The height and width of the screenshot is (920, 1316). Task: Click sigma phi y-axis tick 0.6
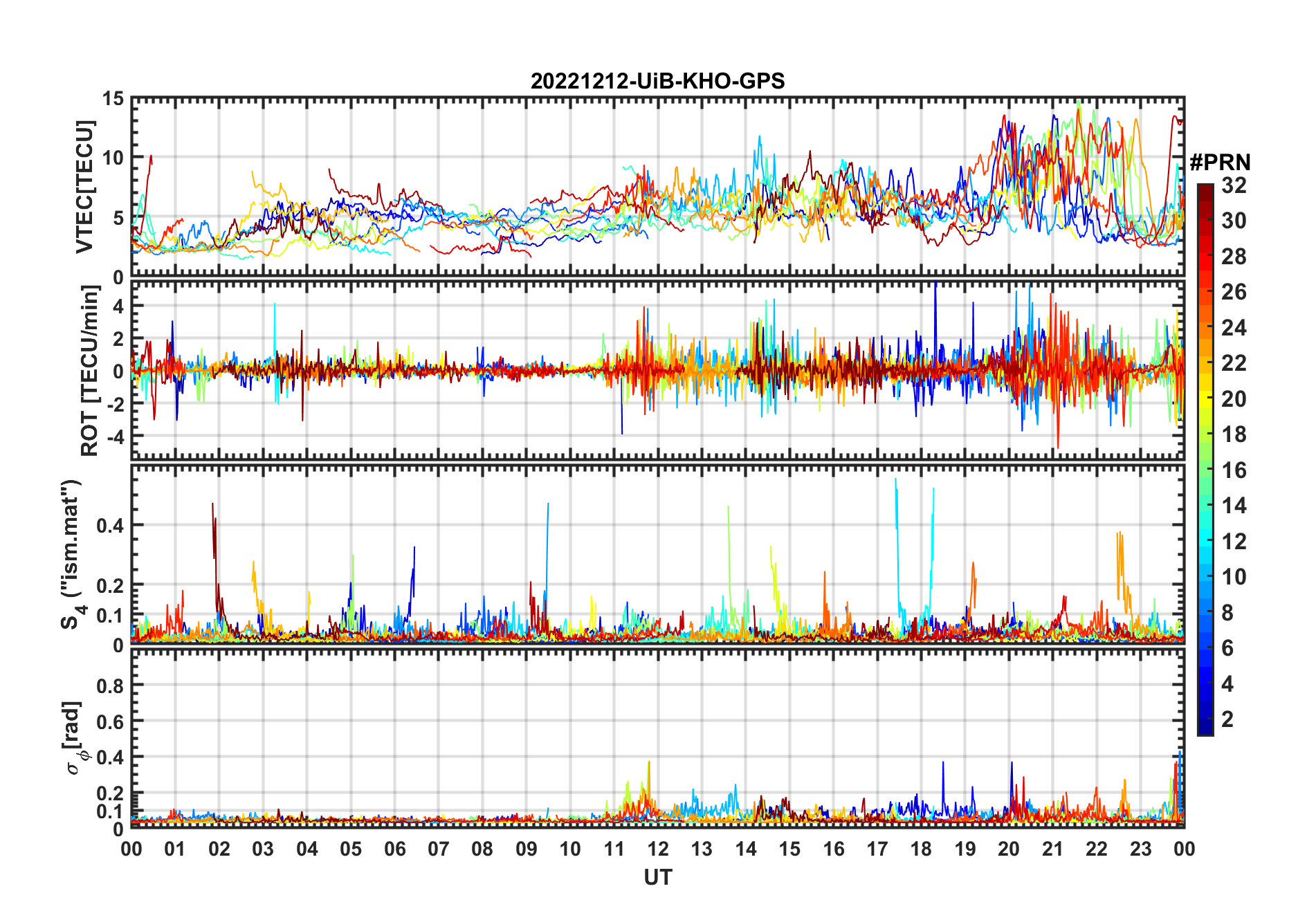111,721
